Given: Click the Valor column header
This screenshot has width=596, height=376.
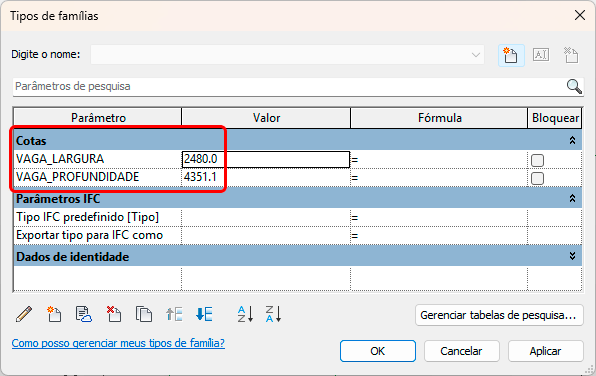Looking at the screenshot, I should [x=266, y=118].
